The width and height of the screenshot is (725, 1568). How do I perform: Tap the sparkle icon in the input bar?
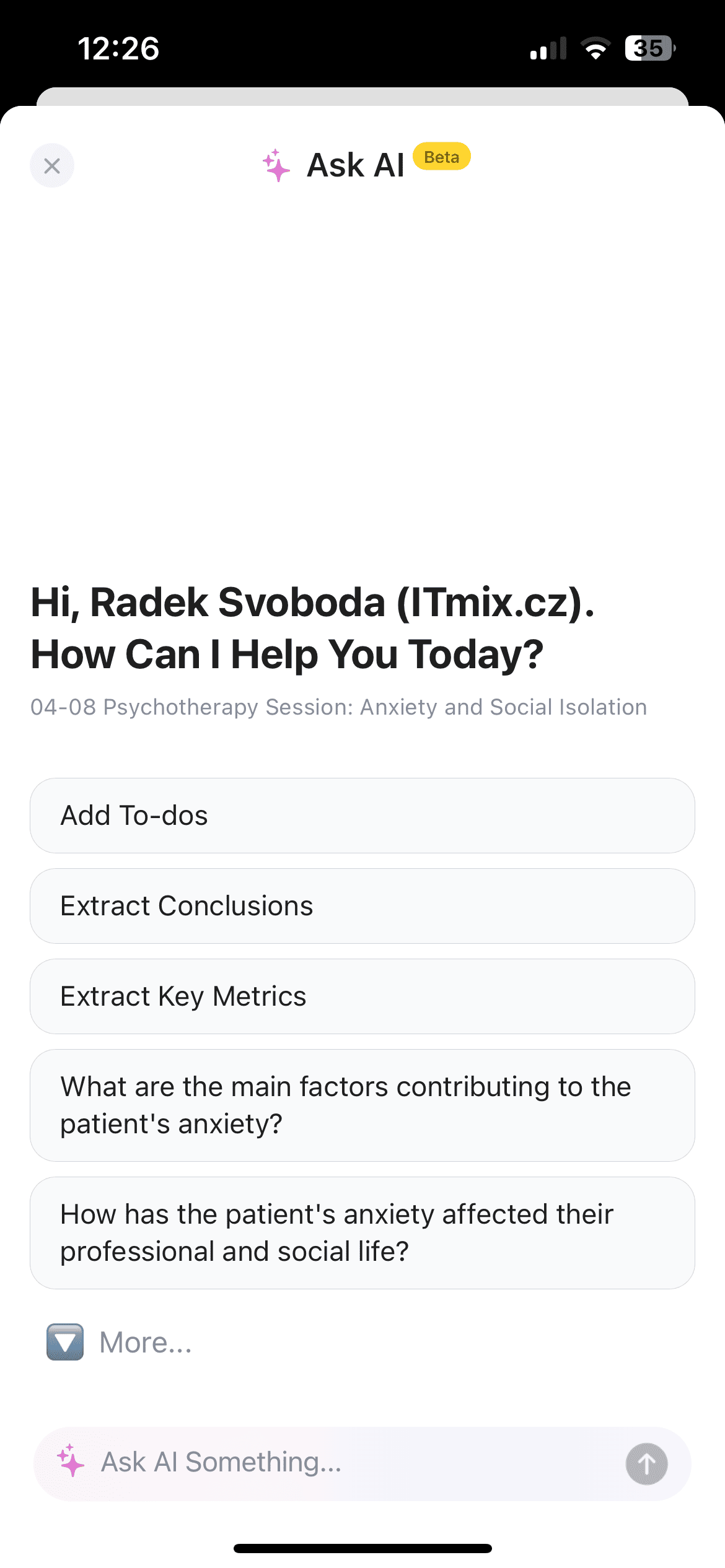click(x=71, y=1461)
